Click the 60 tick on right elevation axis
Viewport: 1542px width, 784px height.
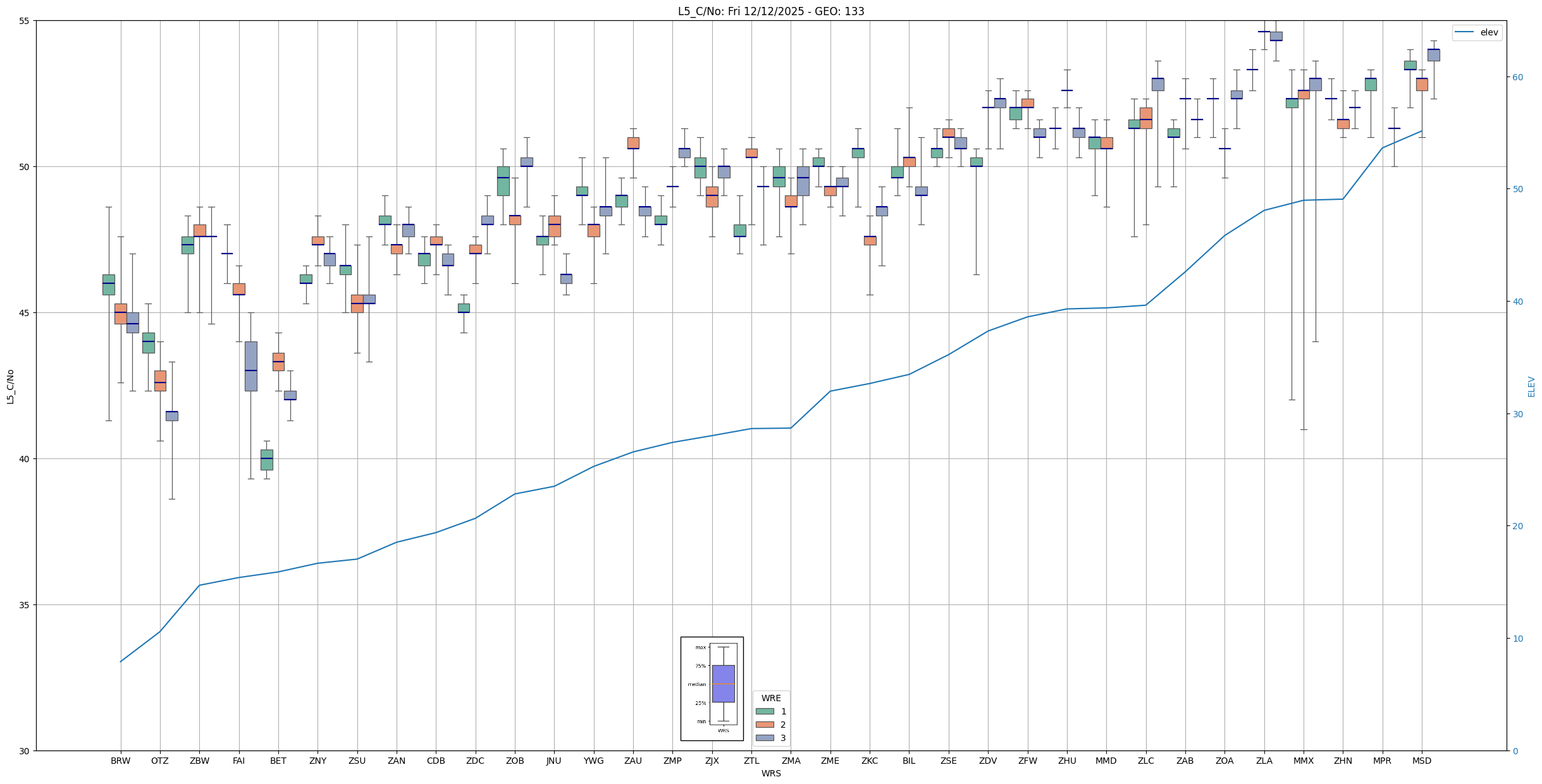pos(1517,77)
